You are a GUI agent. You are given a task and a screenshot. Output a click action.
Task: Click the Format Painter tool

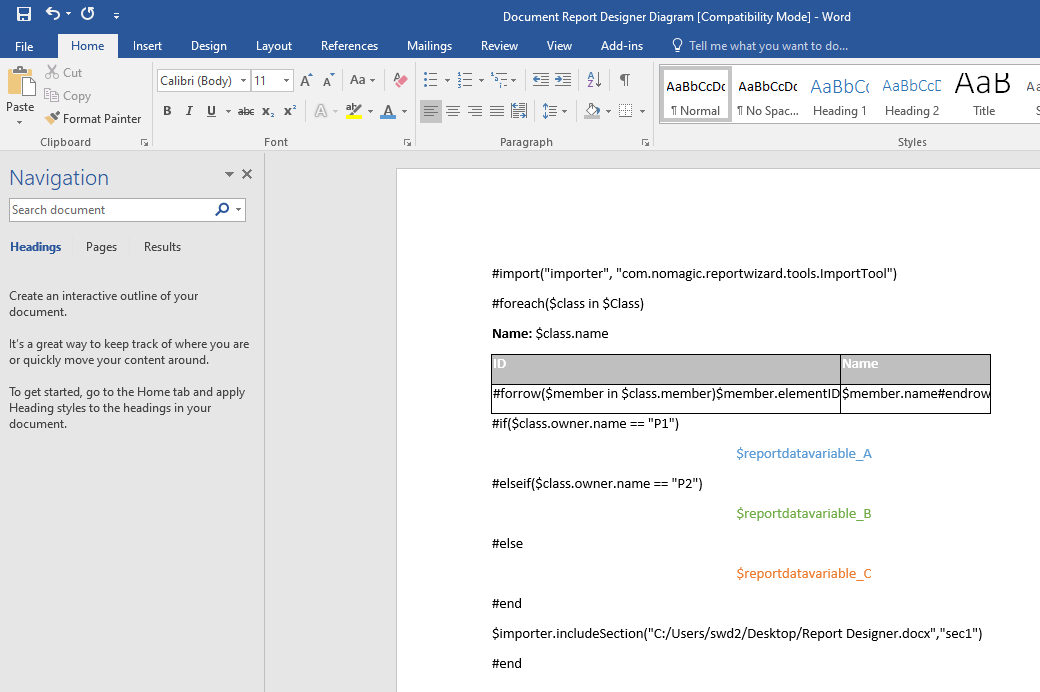(93, 118)
